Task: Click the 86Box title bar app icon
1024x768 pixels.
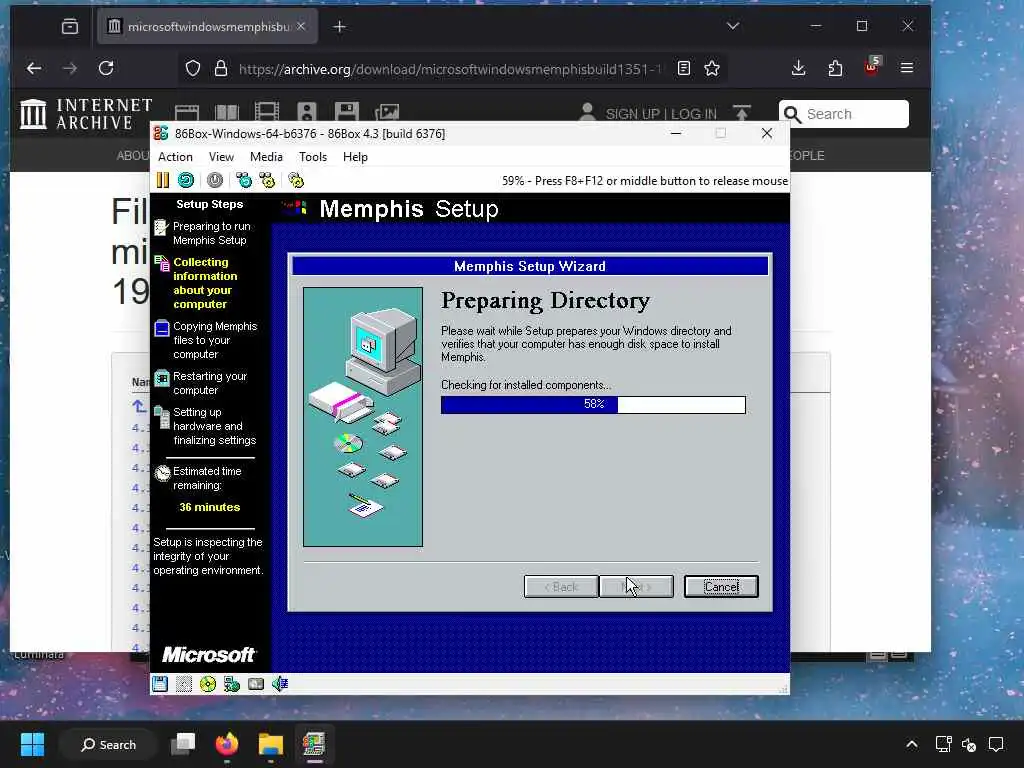Action: [161, 134]
